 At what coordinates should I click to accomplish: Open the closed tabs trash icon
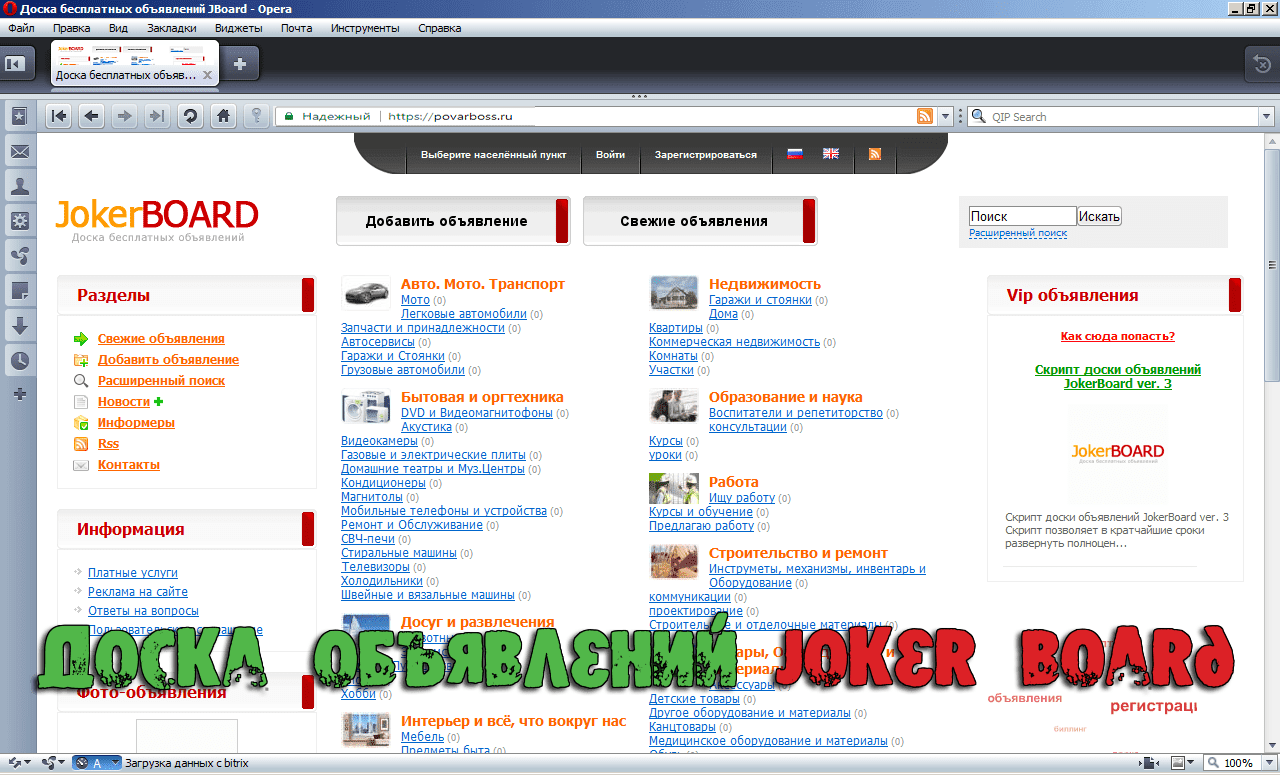coord(1262,64)
